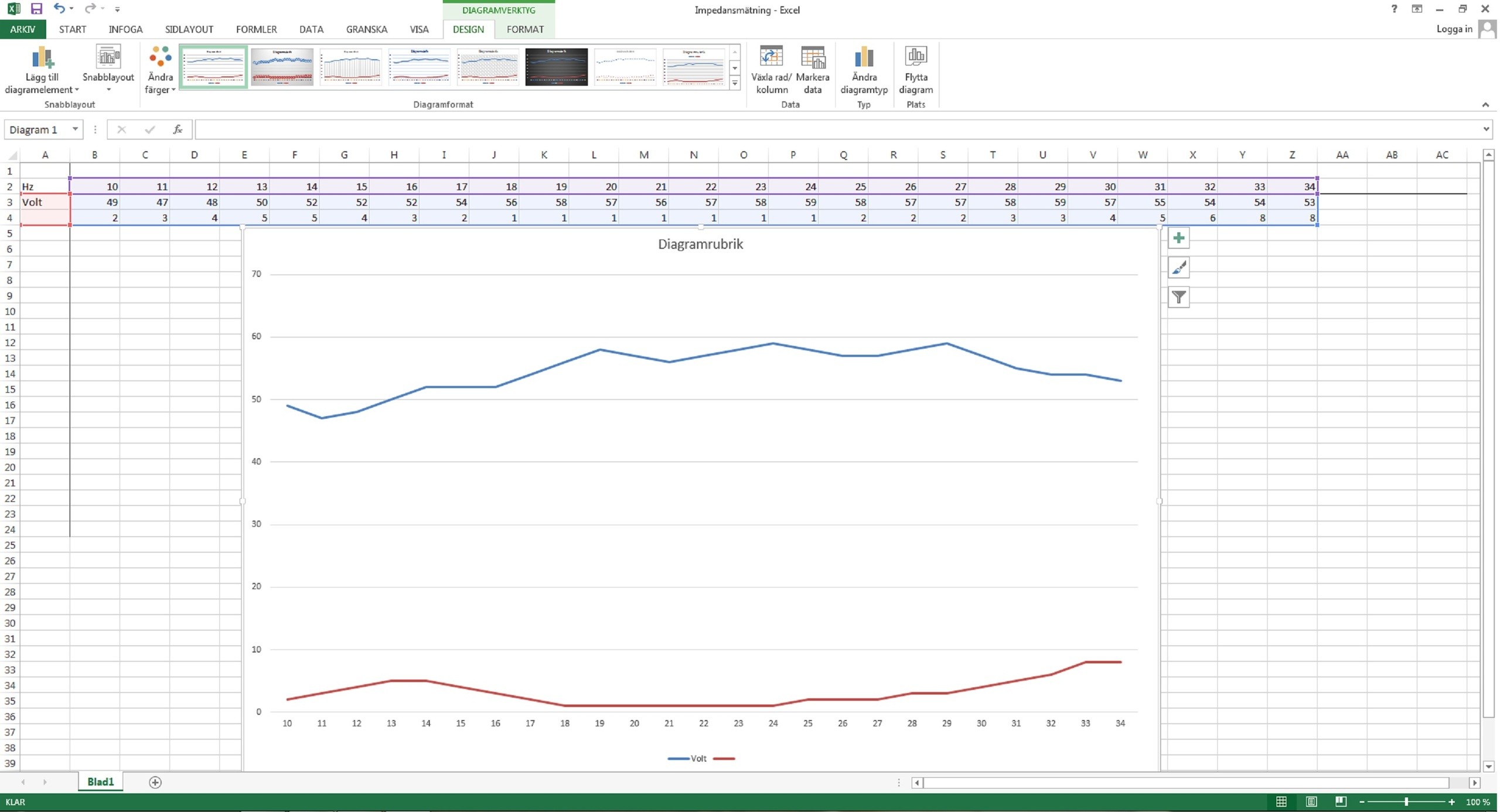The width and height of the screenshot is (1500, 812).
Task: Open chart styles paintbrush button
Action: point(1178,268)
